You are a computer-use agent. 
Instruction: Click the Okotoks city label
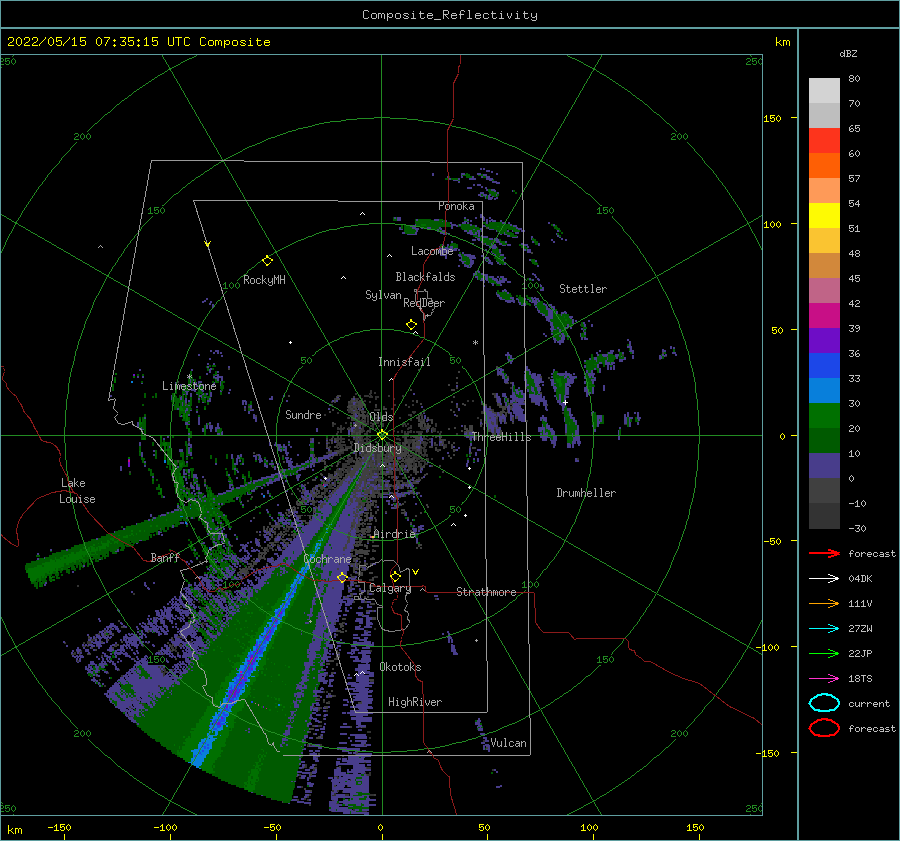[400, 667]
